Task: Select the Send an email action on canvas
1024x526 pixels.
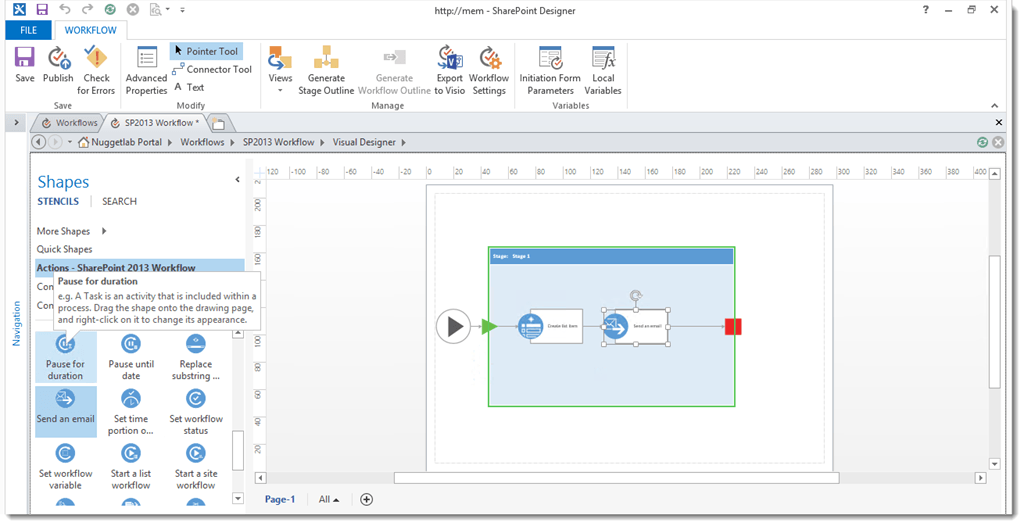Action: 635,325
